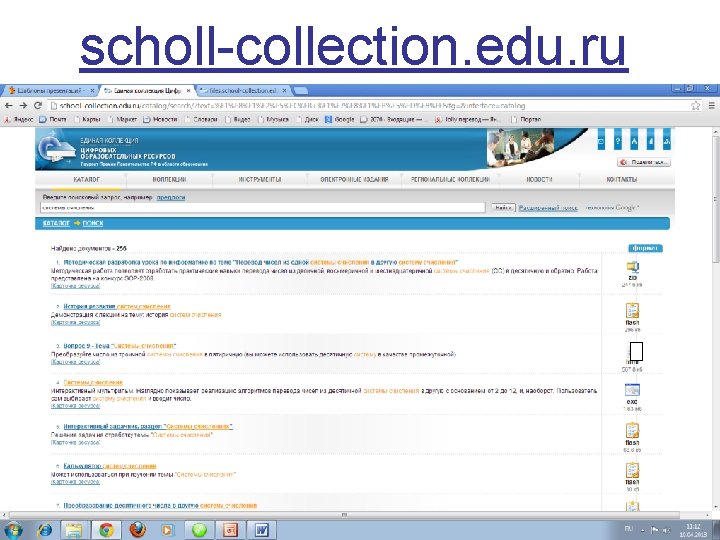This screenshot has height=540, width=720.
Task: Switch to Word from the taskbar
Action: click(x=261, y=530)
